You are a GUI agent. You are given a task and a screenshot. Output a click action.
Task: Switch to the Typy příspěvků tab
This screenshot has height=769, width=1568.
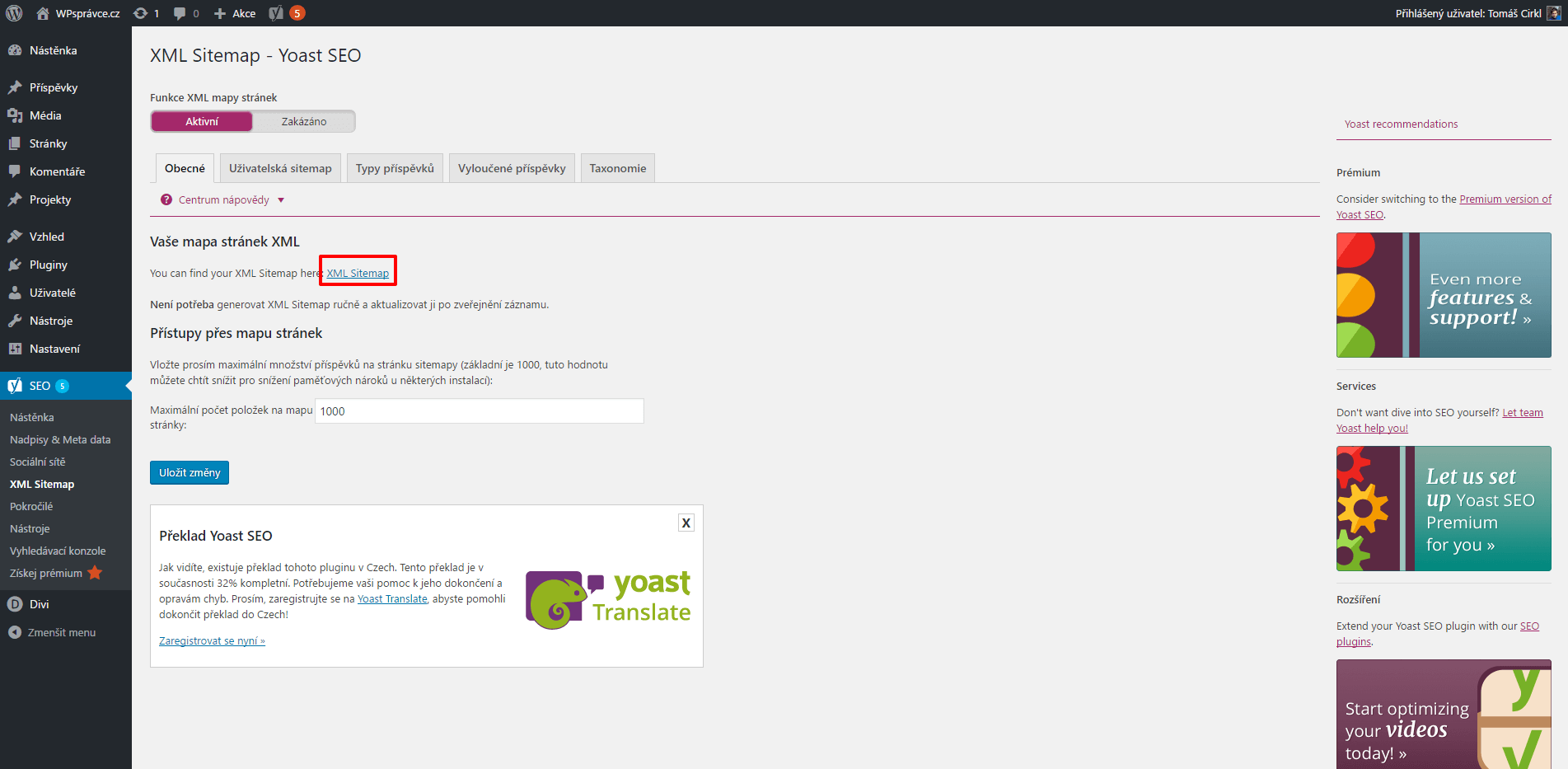point(395,168)
